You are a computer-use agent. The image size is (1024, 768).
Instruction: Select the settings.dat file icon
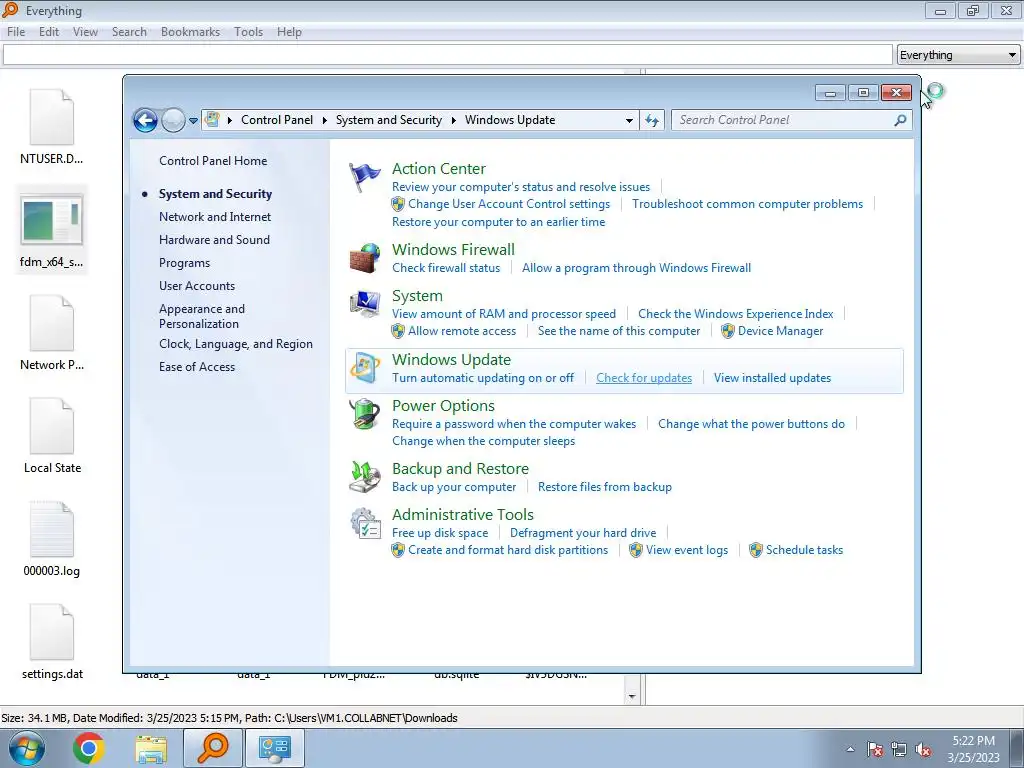52,633
